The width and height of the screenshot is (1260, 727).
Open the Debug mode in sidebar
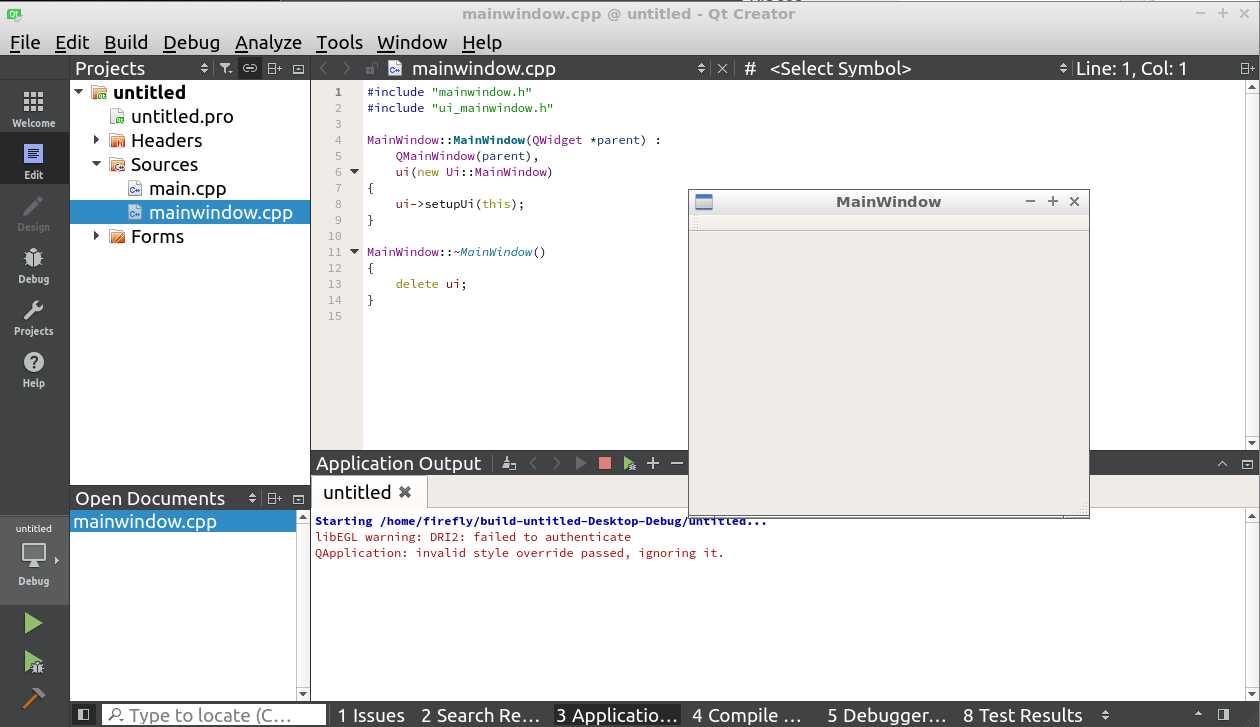click(34, 266)
